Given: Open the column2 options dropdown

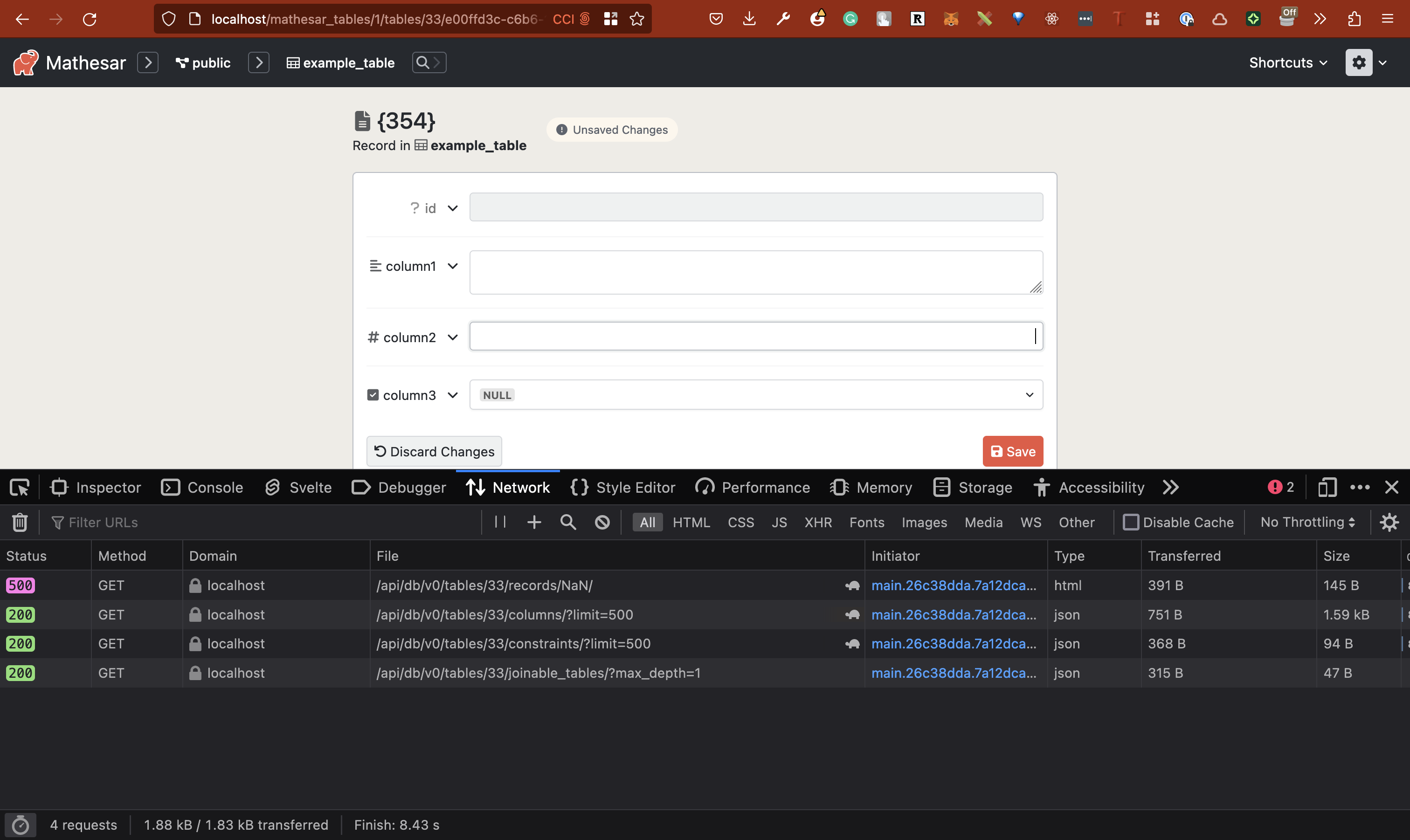Looking at the screenshot, I should [452, 337].
